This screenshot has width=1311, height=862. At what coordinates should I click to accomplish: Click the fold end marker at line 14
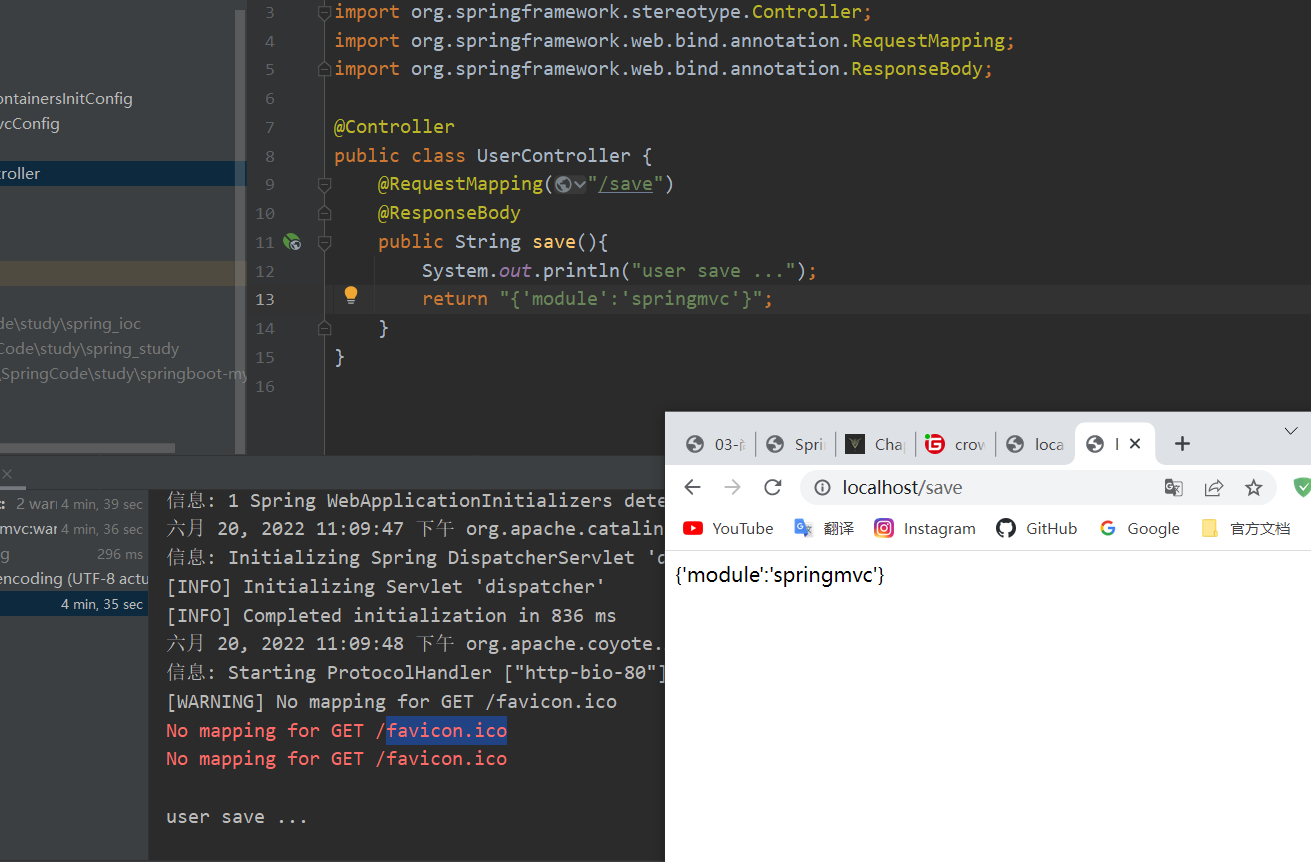324,328
